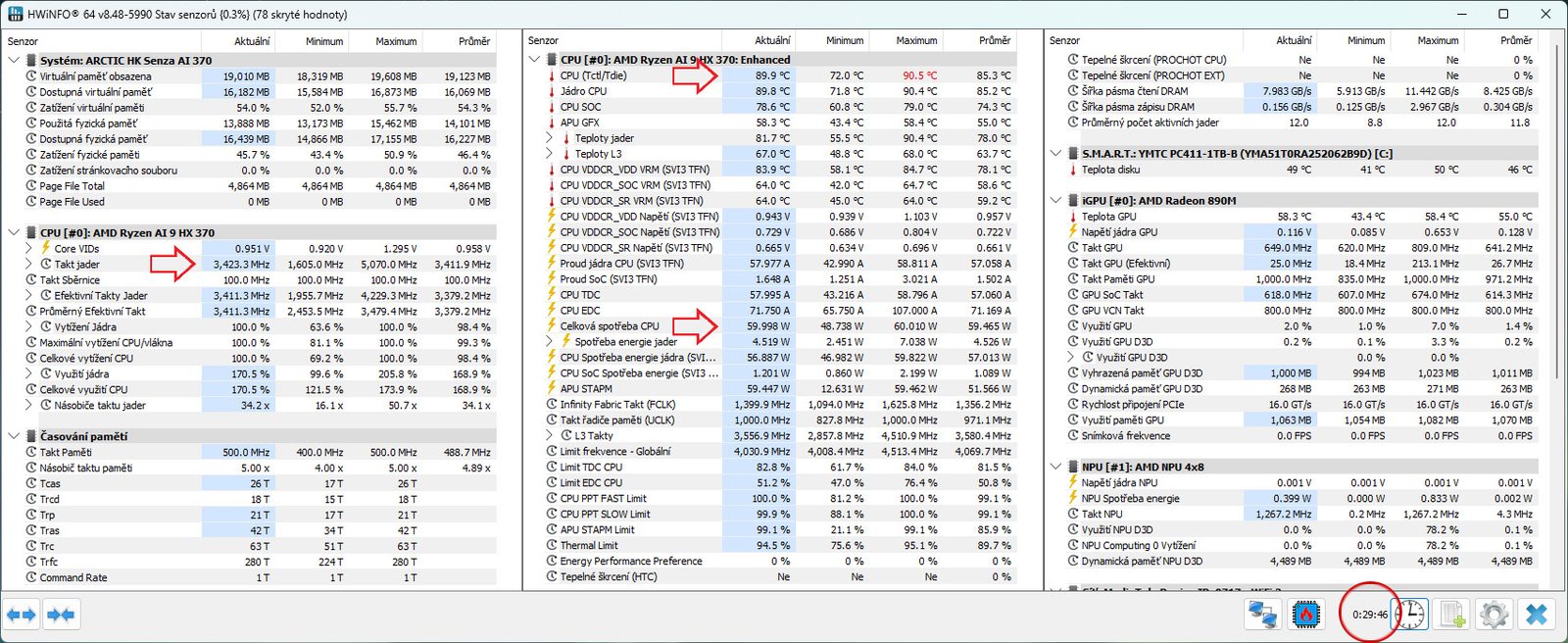
Task: Select the Rychlost připojení PCIe row
Action: (x=1293, y=405)
